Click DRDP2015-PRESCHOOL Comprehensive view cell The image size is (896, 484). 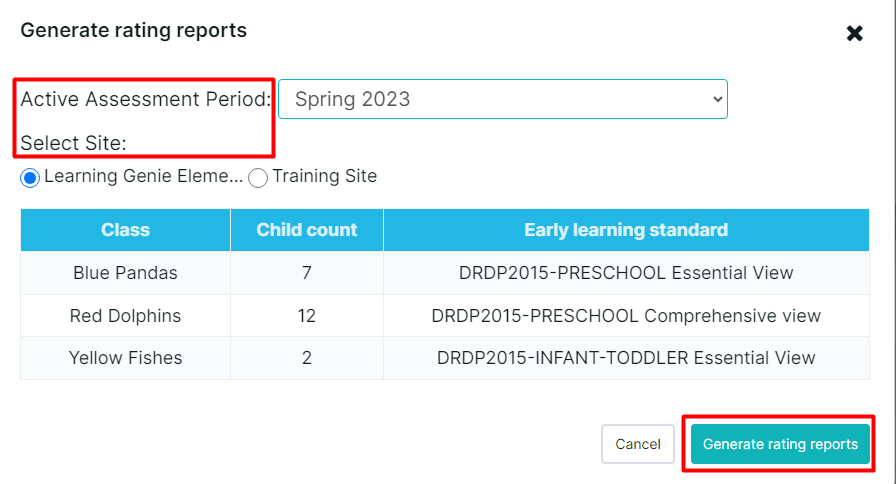point(626,316)
